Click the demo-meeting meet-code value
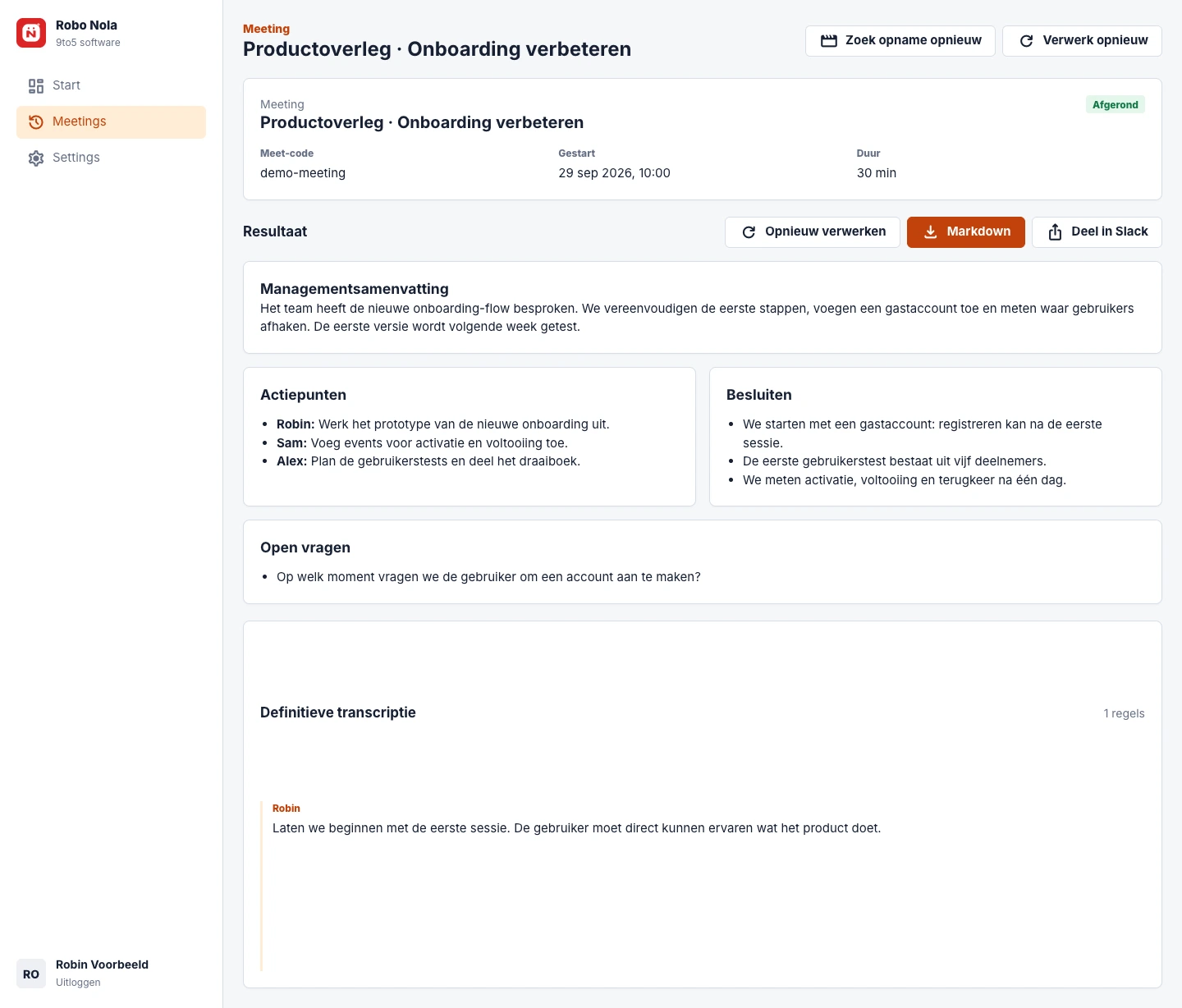Image resolution: width=1182 pixels, height=1008 pixels. 303,173
